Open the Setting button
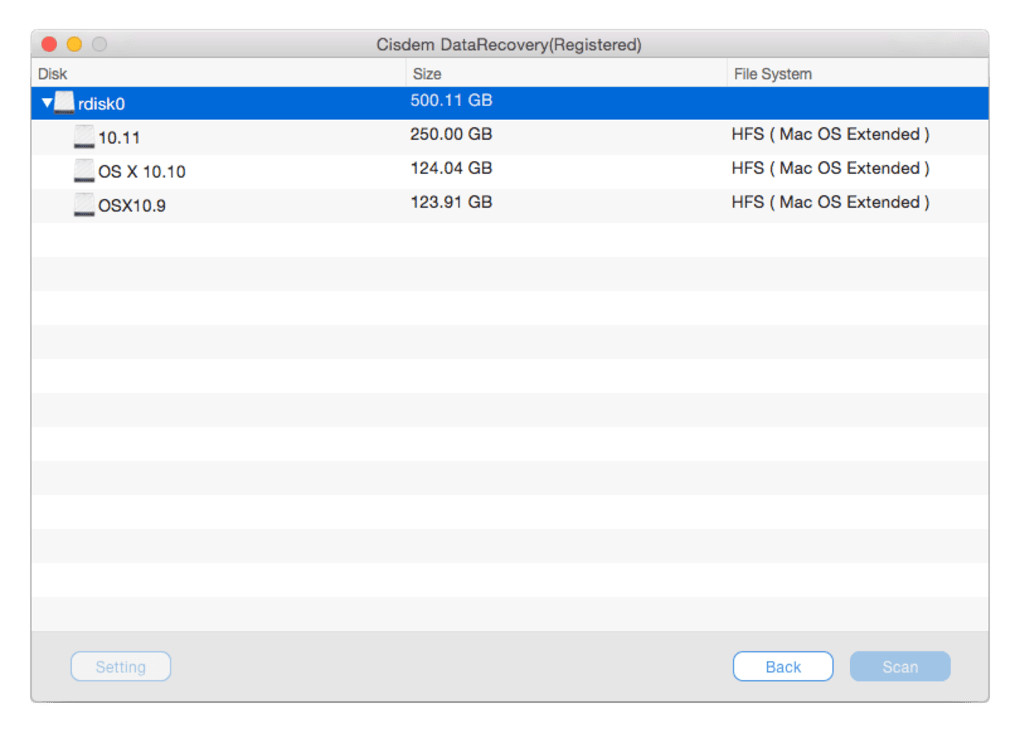 [x=121, y=667]
